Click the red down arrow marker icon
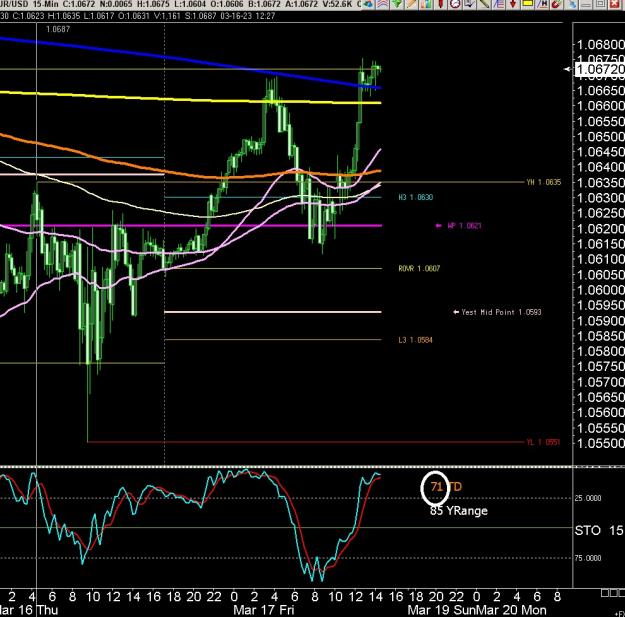The image size is (625, 617). click(513, 4)
